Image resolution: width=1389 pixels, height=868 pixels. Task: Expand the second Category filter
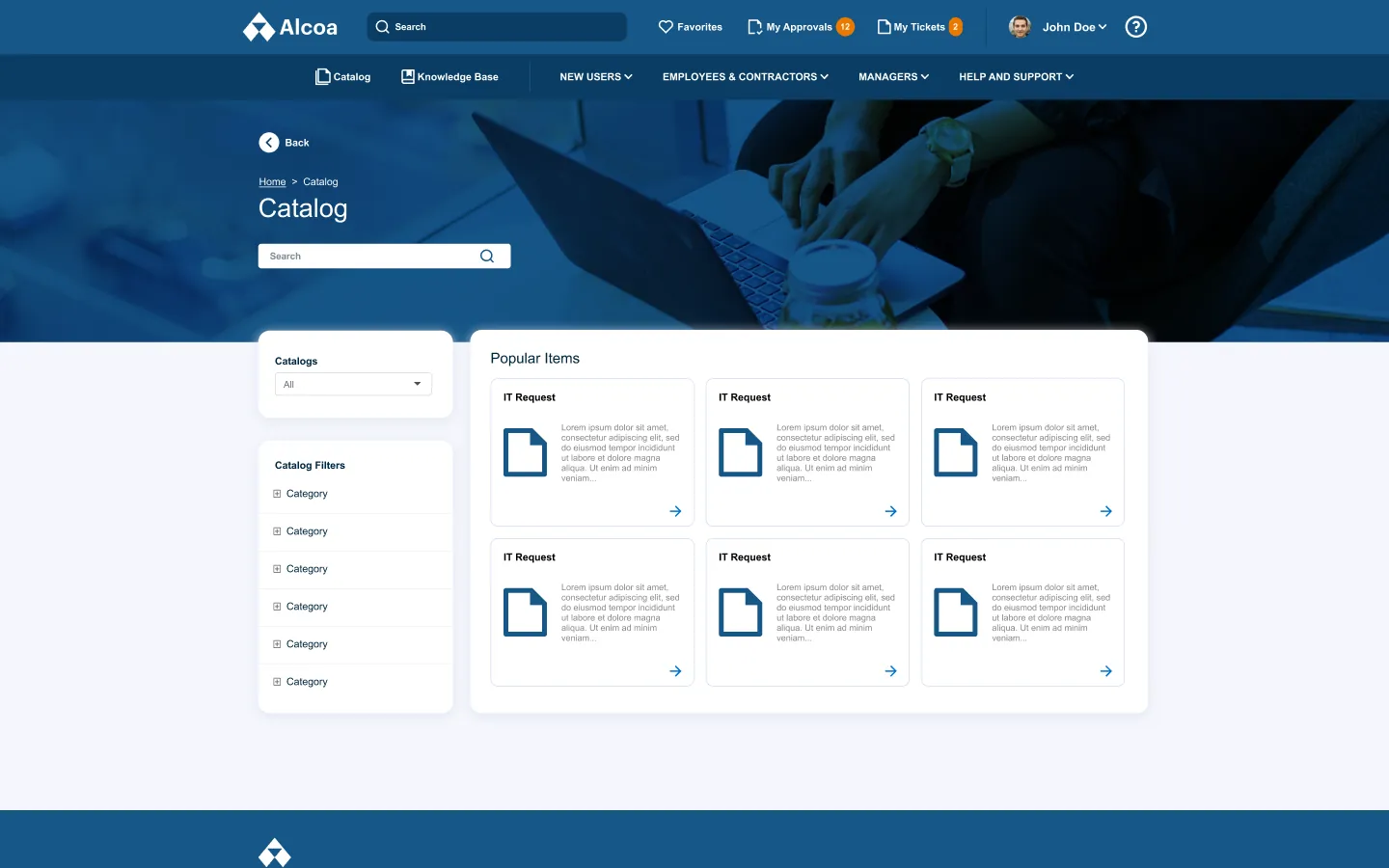[x=277, y=531]
